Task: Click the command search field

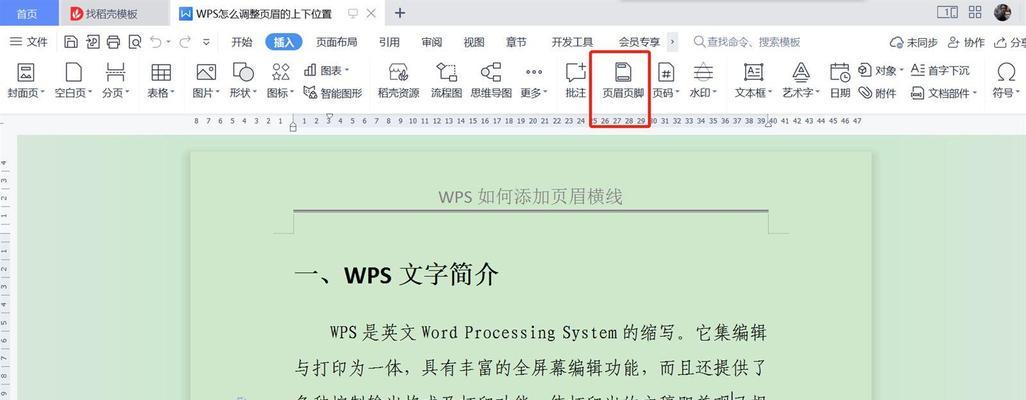Action: (747, 42)
